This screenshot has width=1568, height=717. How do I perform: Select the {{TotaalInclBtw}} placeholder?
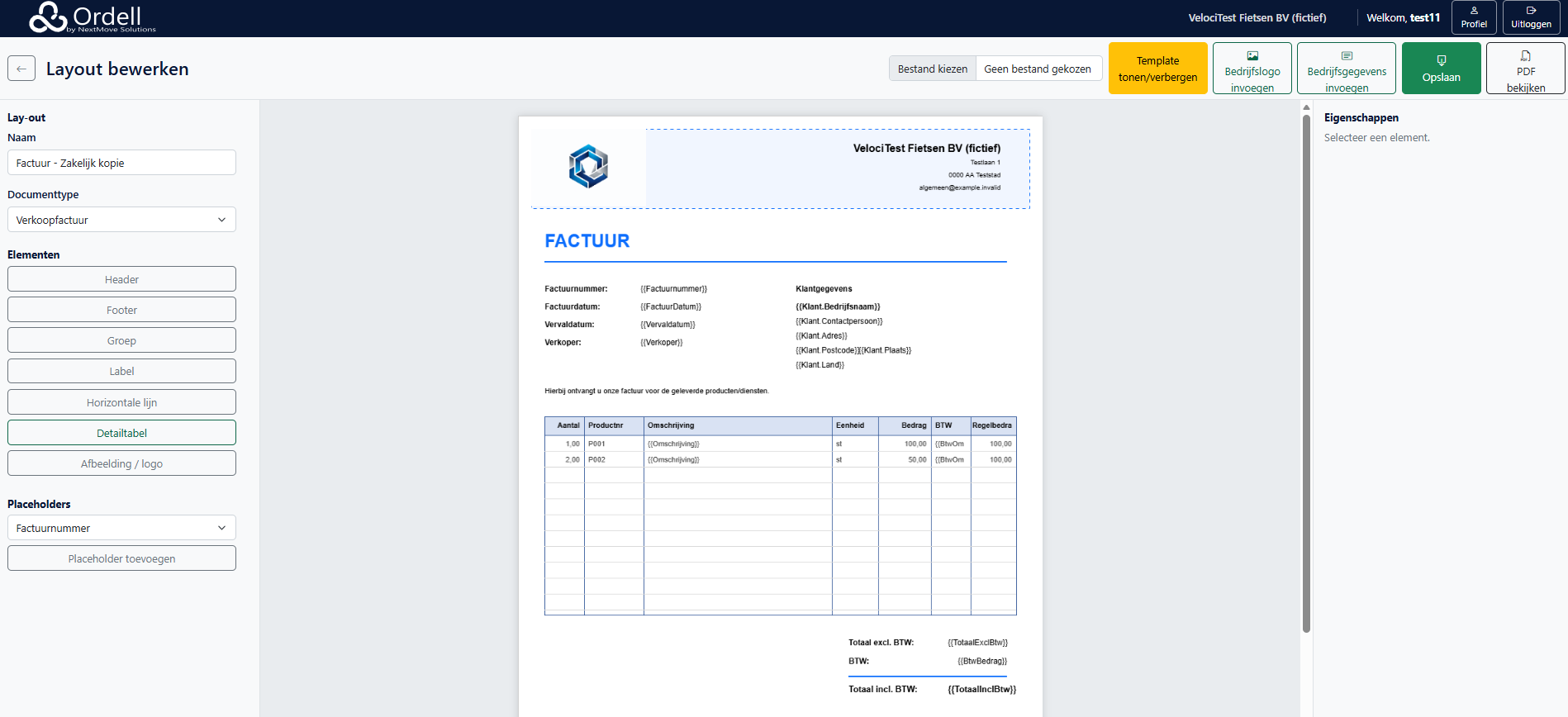(x=981, y=689)
